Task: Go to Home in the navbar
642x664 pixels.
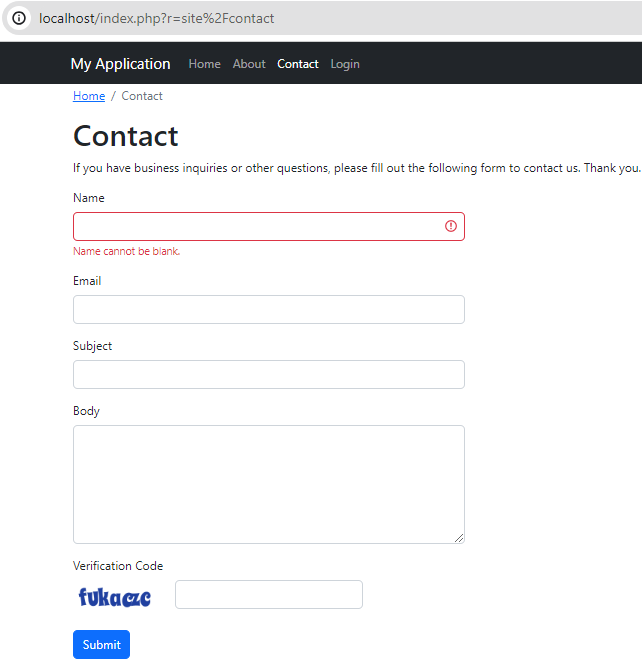Action: (x=205, y=64)
